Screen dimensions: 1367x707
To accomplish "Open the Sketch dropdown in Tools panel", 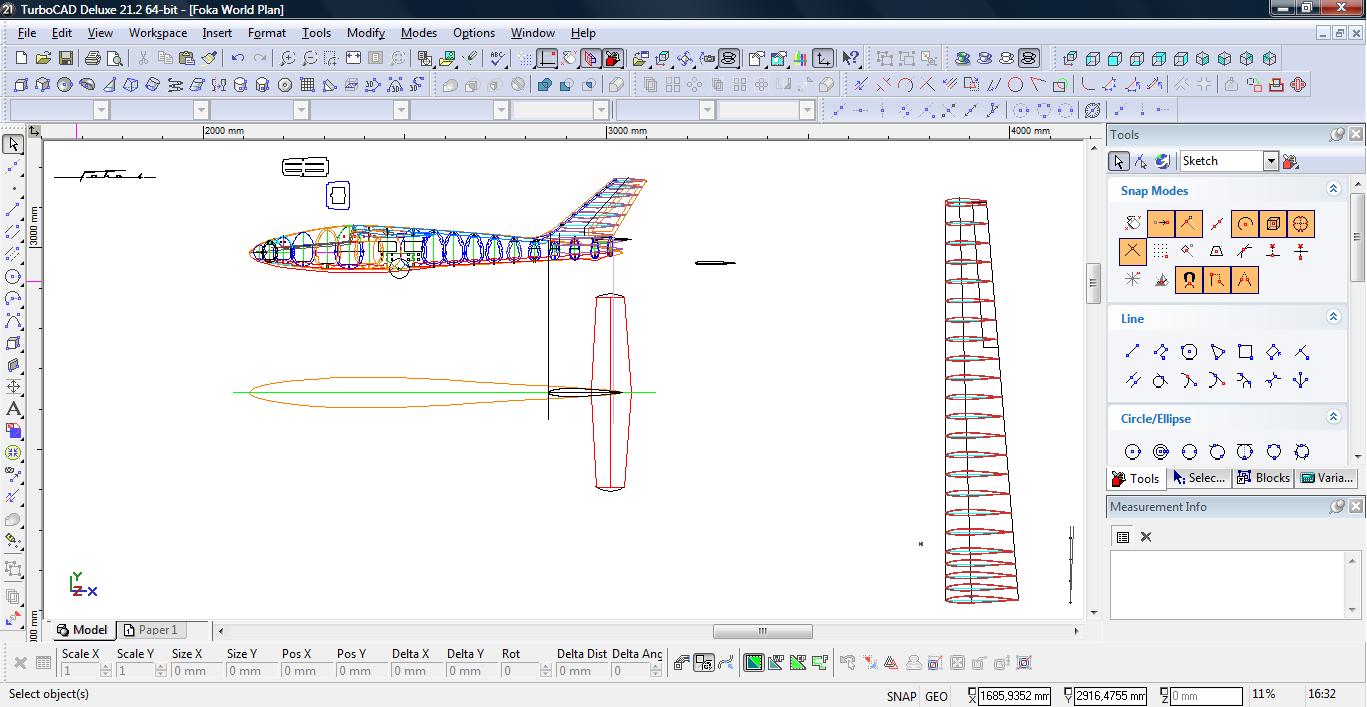I will [x=1270, y=161].
